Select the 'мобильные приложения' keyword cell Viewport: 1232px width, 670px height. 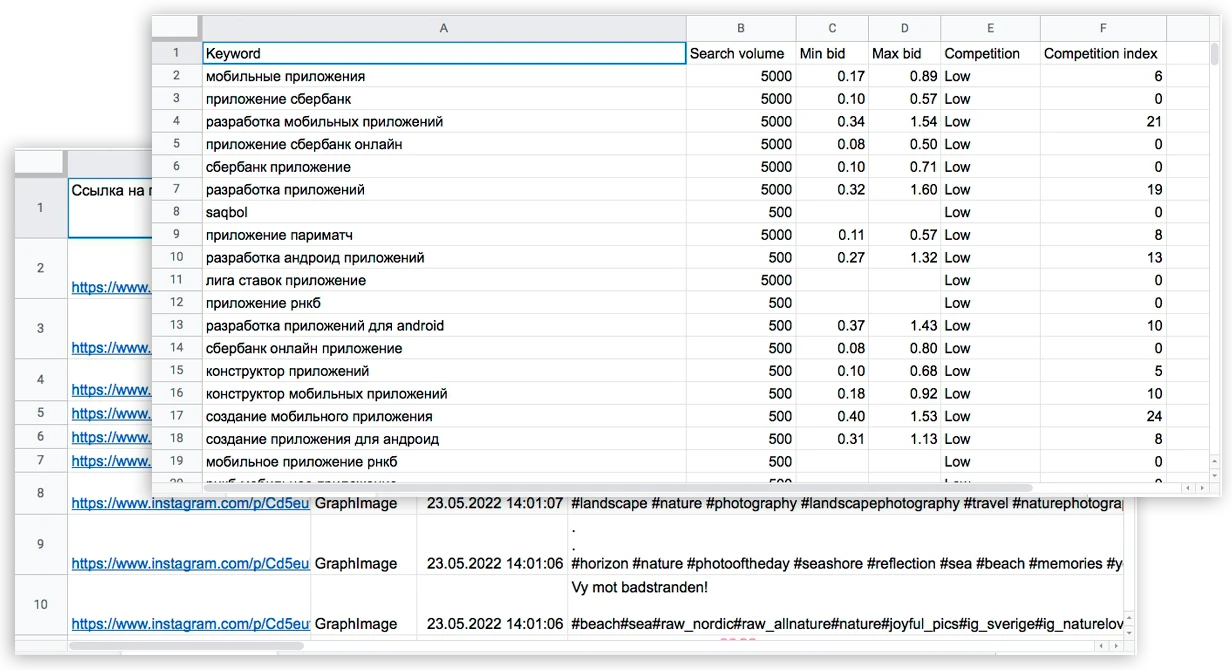pos(444,77)
